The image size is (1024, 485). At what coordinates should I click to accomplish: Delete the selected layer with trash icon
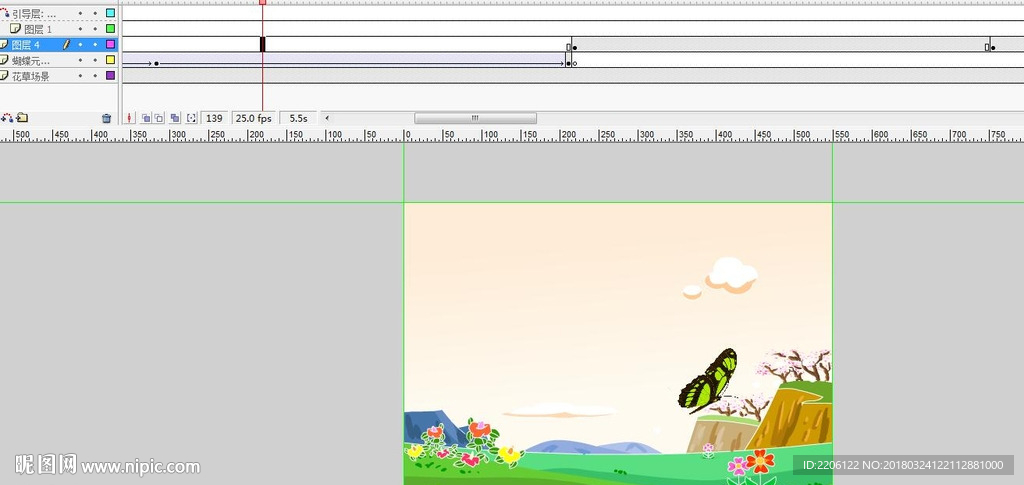point(106,118)
